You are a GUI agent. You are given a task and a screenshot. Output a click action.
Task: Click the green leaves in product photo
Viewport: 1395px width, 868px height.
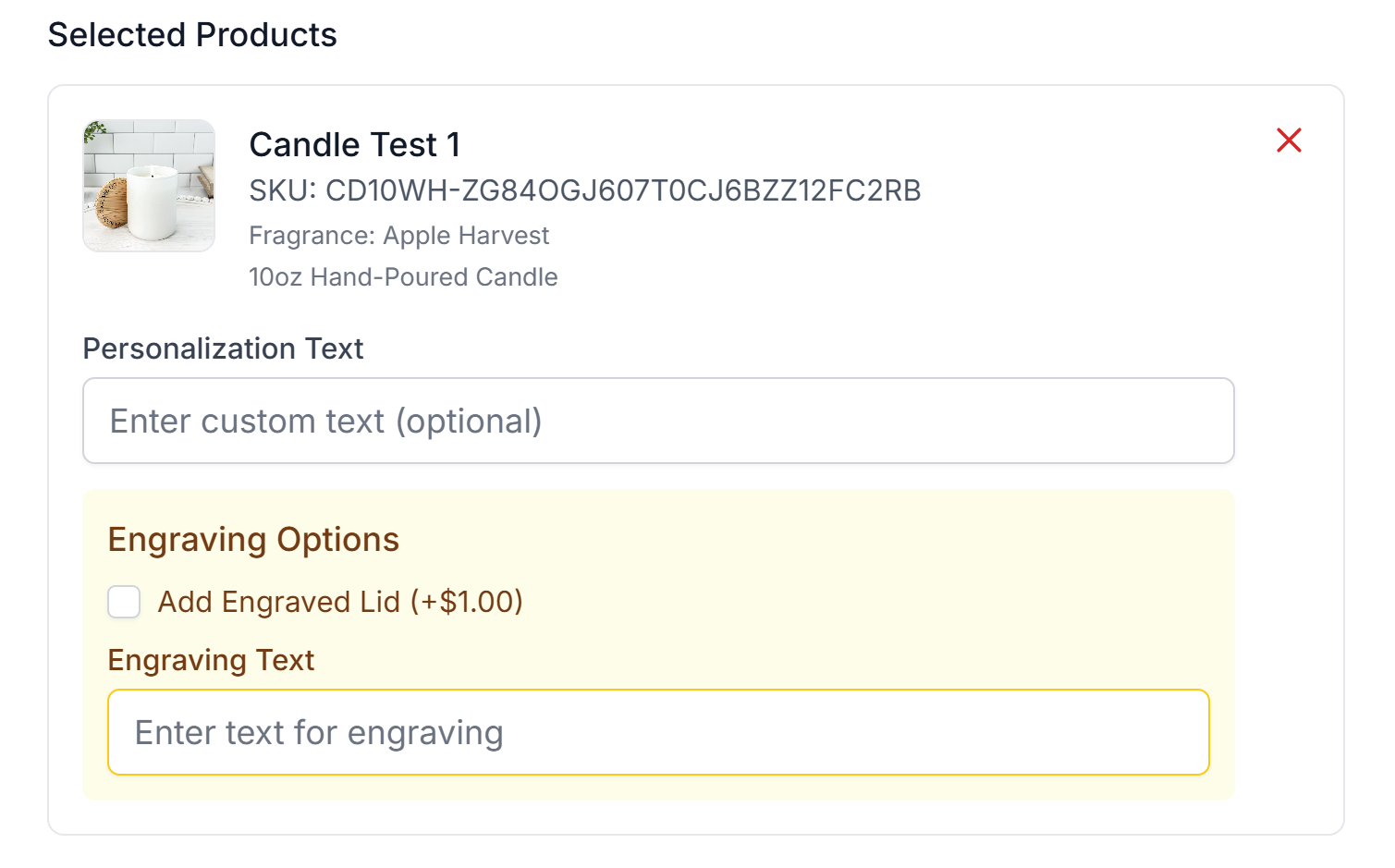click(x=94, y=132)
